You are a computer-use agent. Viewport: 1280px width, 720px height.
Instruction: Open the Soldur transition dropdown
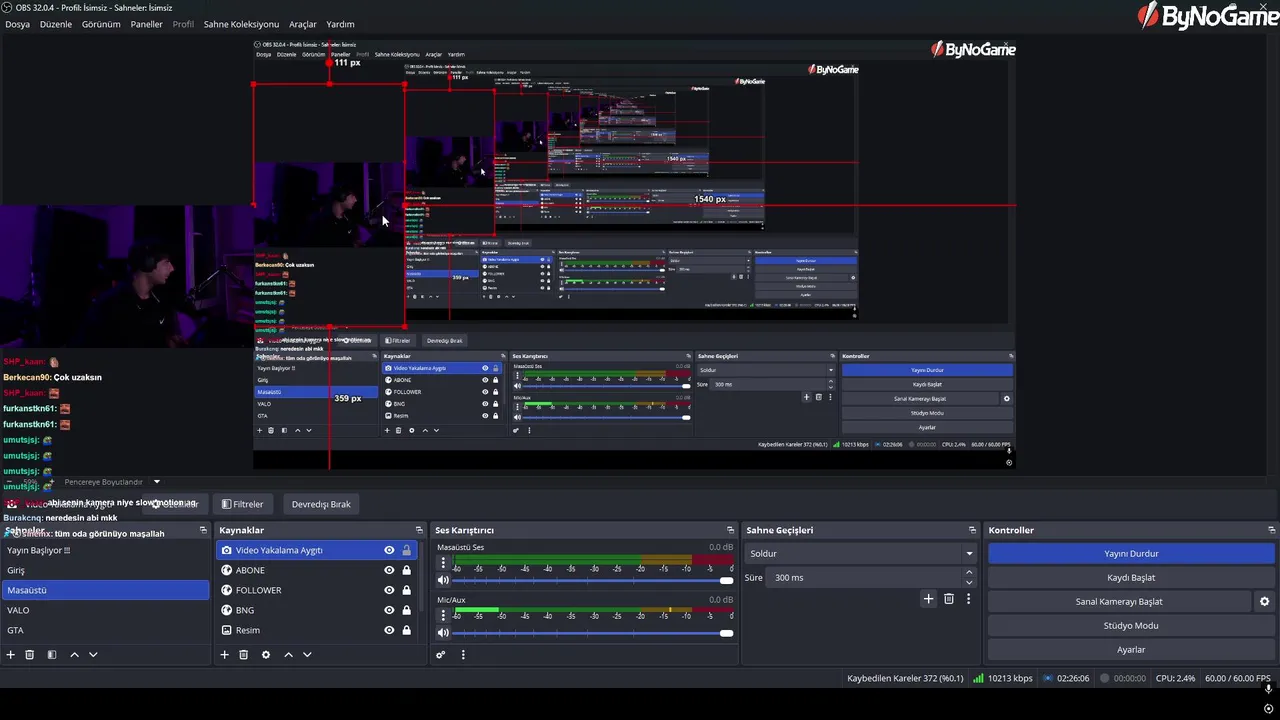tap(861, 553)
